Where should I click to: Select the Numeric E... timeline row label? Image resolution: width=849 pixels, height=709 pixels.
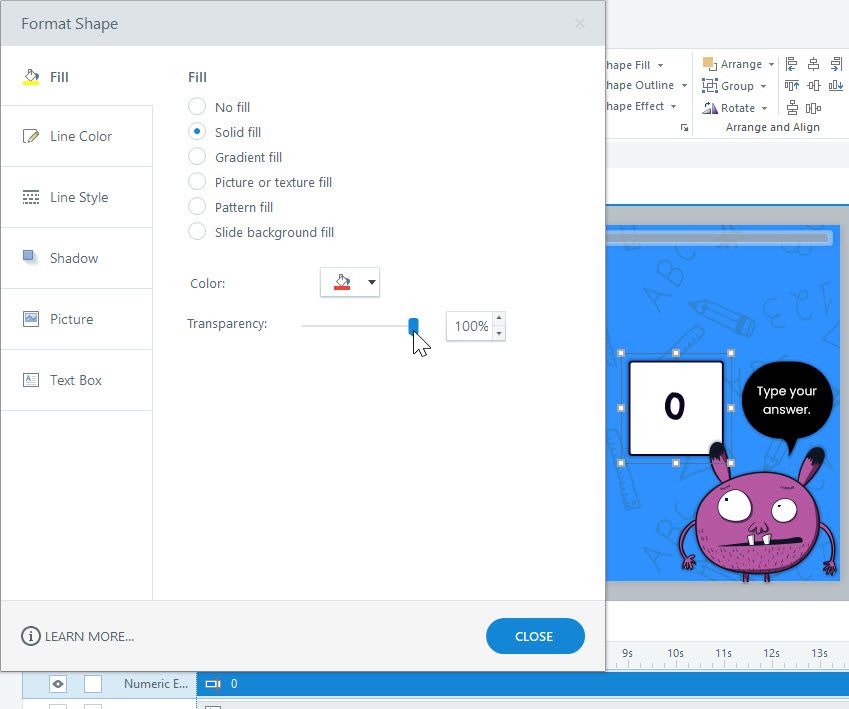[156, 684]
